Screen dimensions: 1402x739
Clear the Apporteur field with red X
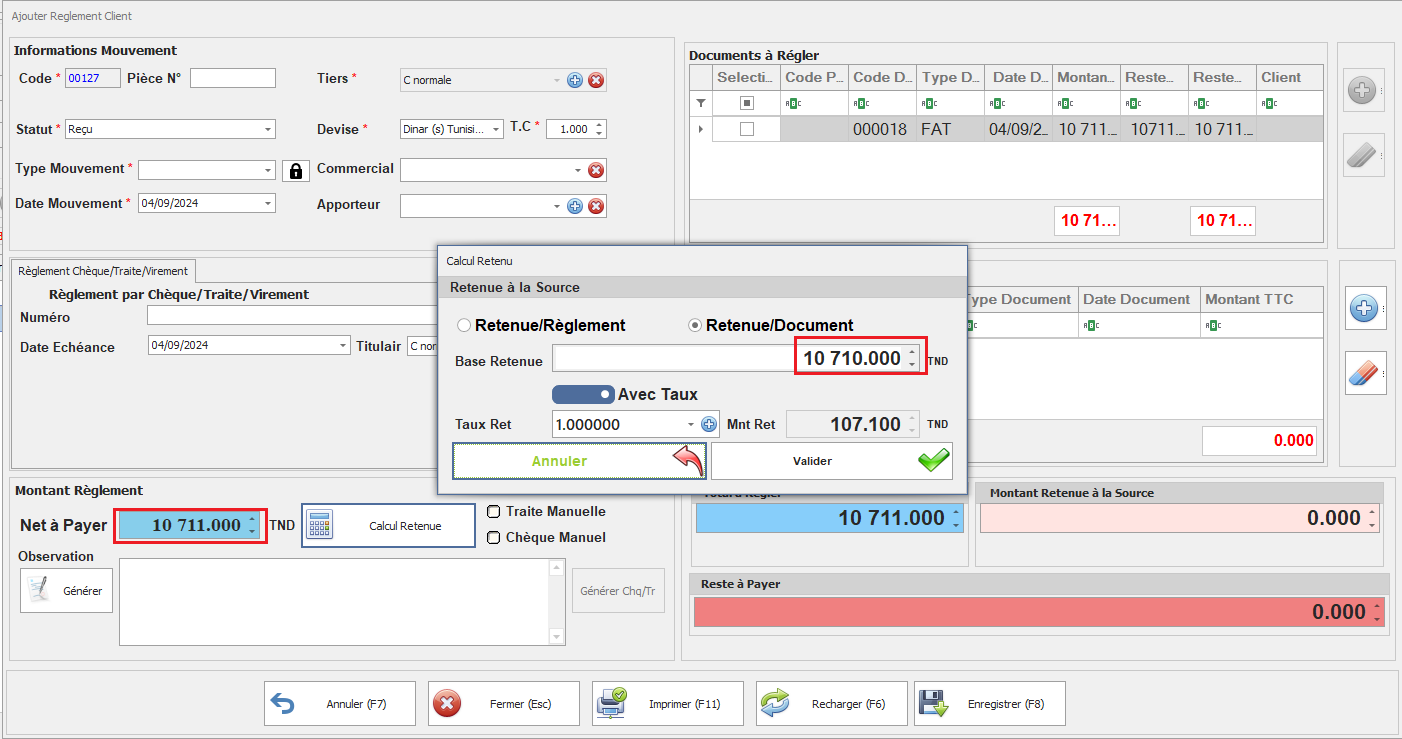[x=596, y=206]
